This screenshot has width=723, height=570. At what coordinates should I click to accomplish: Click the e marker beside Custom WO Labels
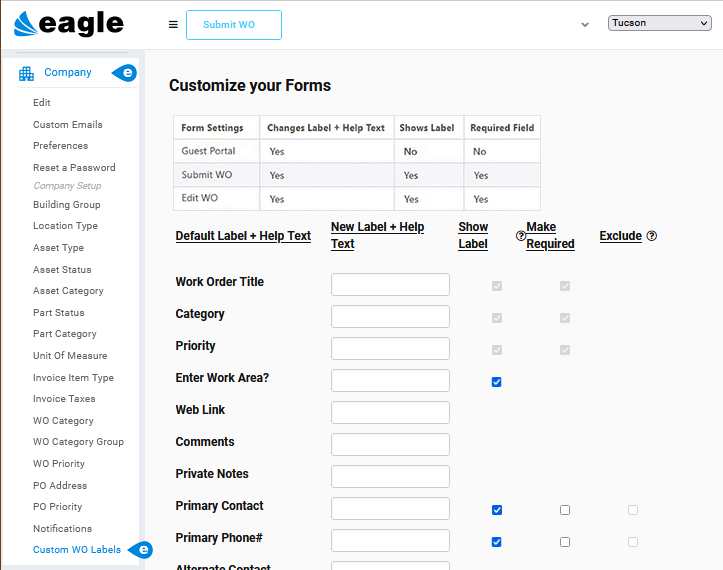coord(141,550)
